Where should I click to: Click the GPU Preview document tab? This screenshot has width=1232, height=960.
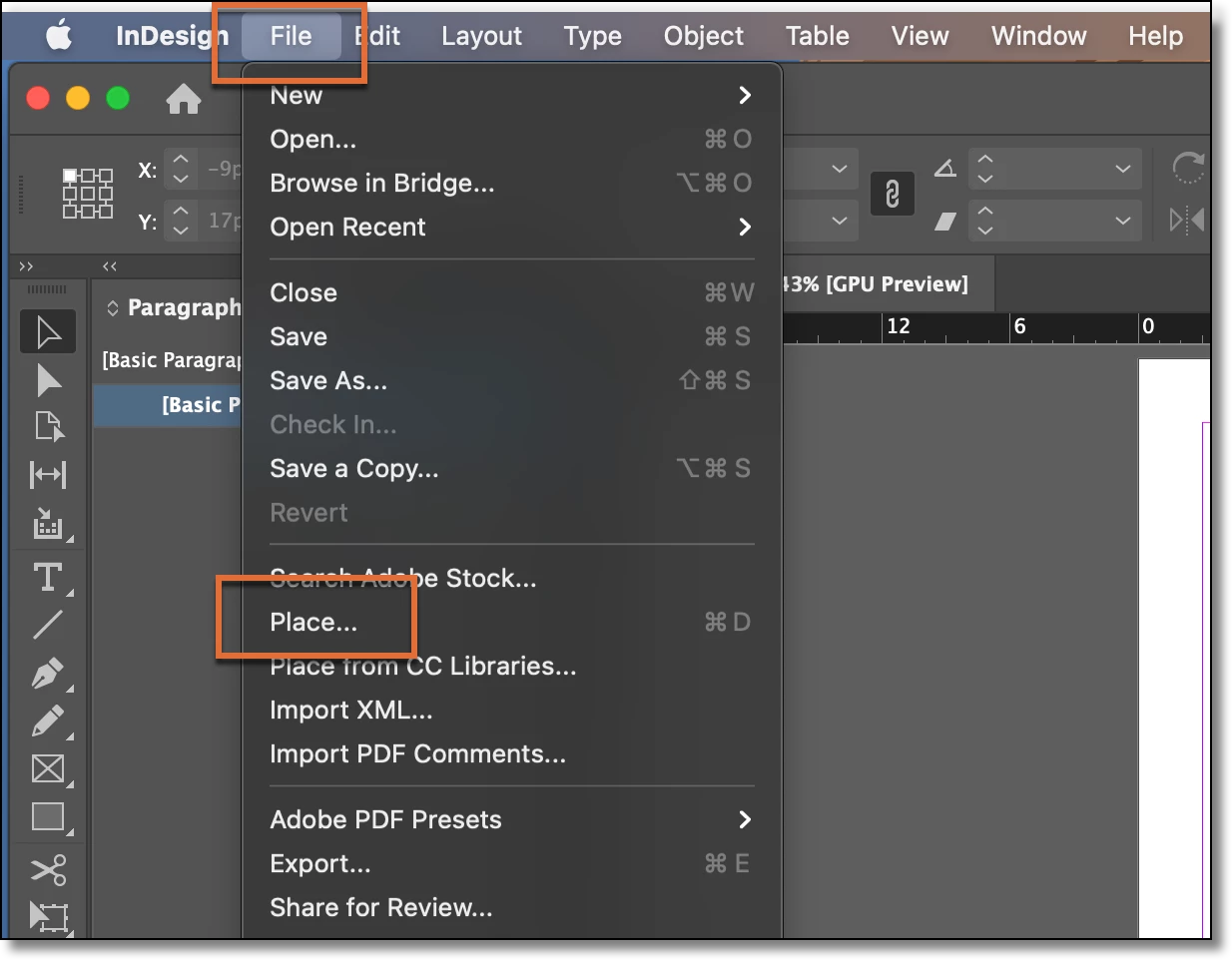(x=889, y=284)
